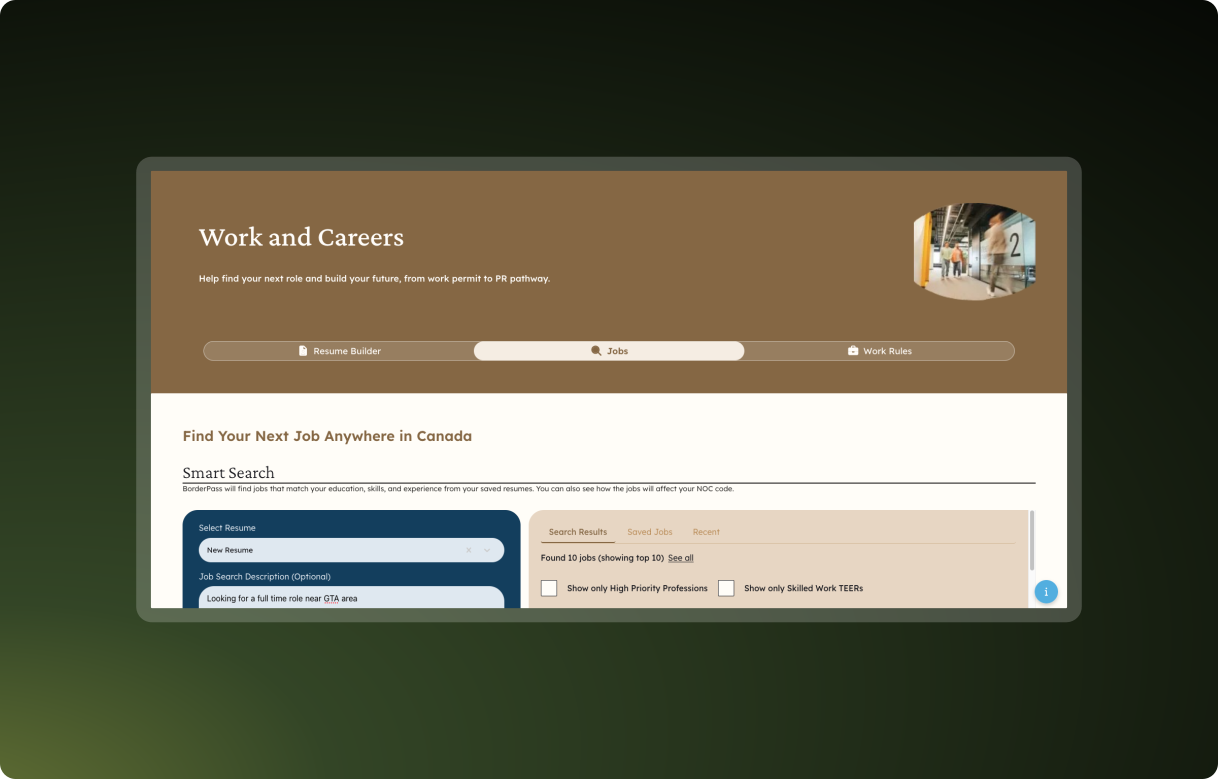Click the New Resume selection field
Screen dimensions: 1218x779
click(330, 550)
